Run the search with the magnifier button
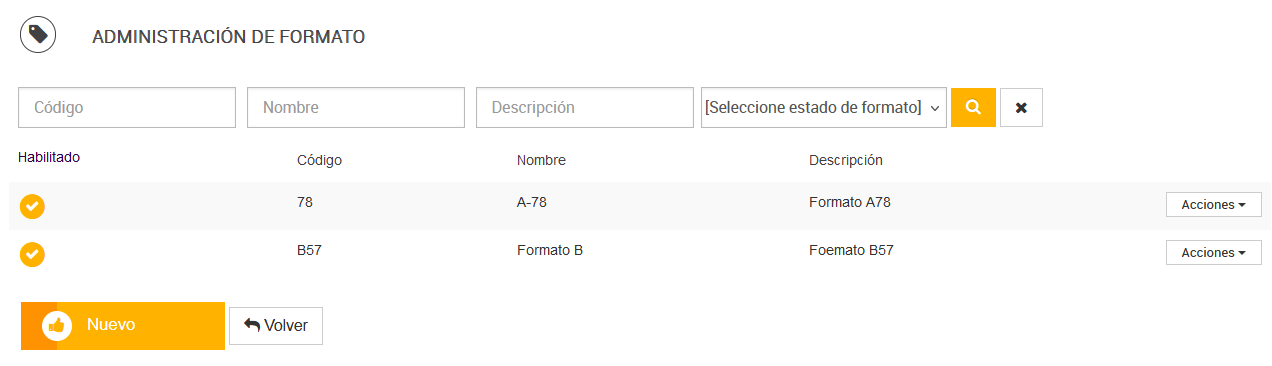1272x366 pixels. pyautogui.click(x=973, y=107)
